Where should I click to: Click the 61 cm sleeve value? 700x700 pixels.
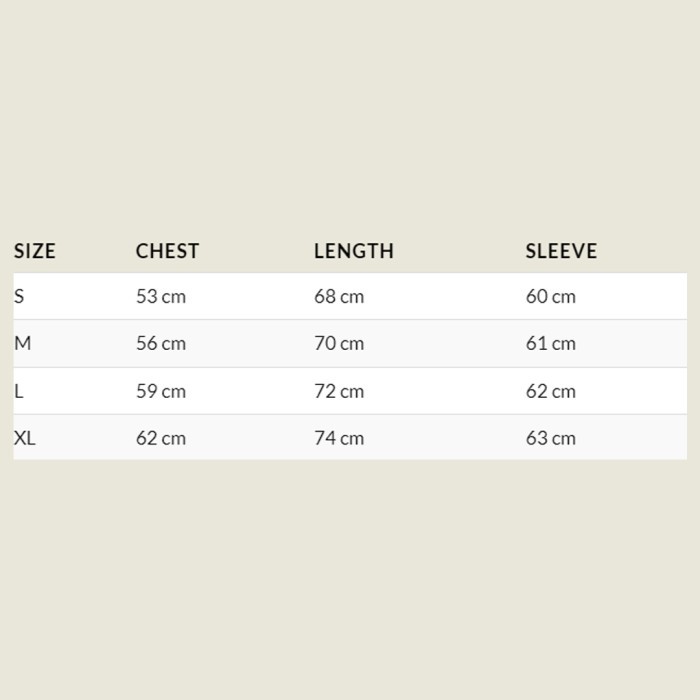(551, 343)
